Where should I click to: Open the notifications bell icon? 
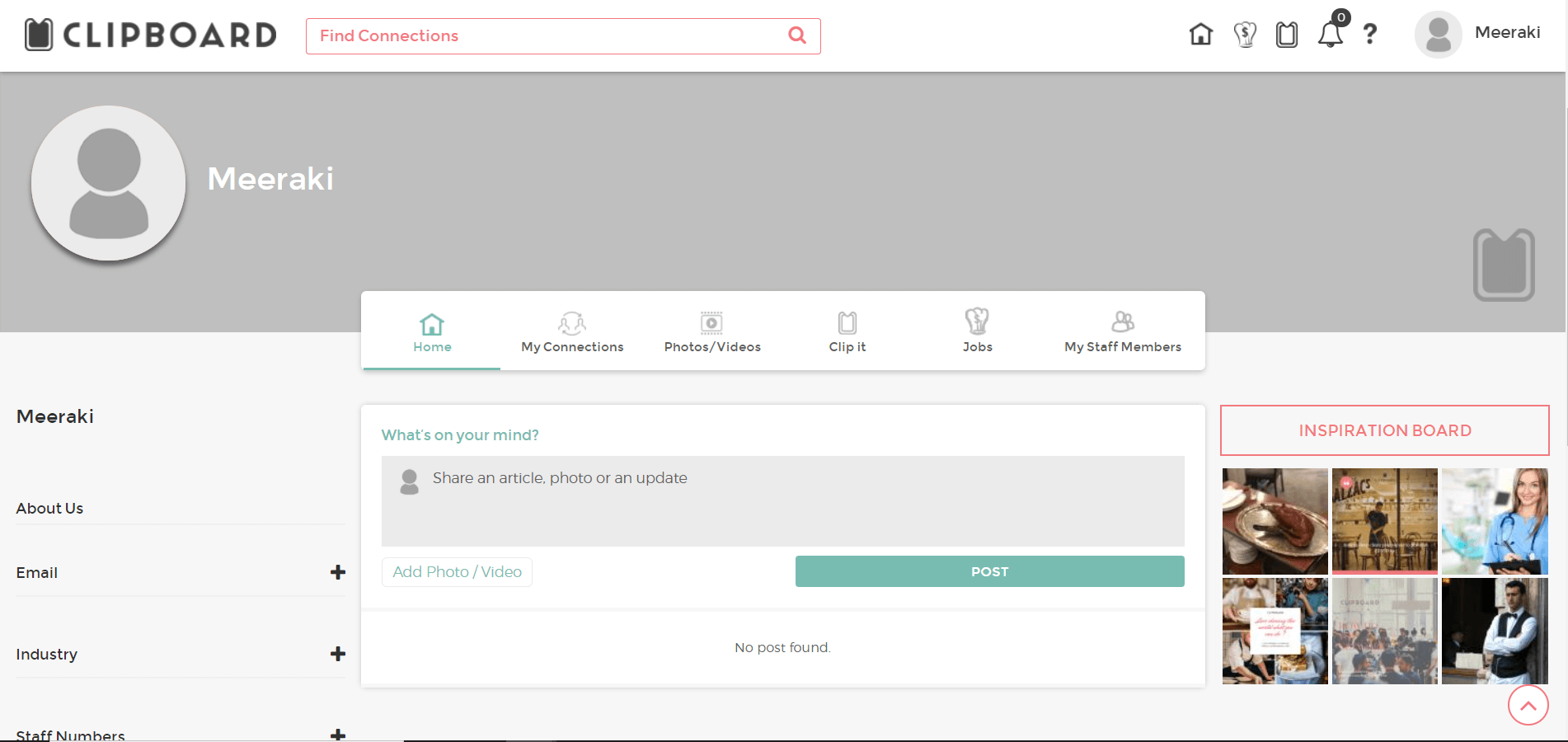coord(1330,35)
